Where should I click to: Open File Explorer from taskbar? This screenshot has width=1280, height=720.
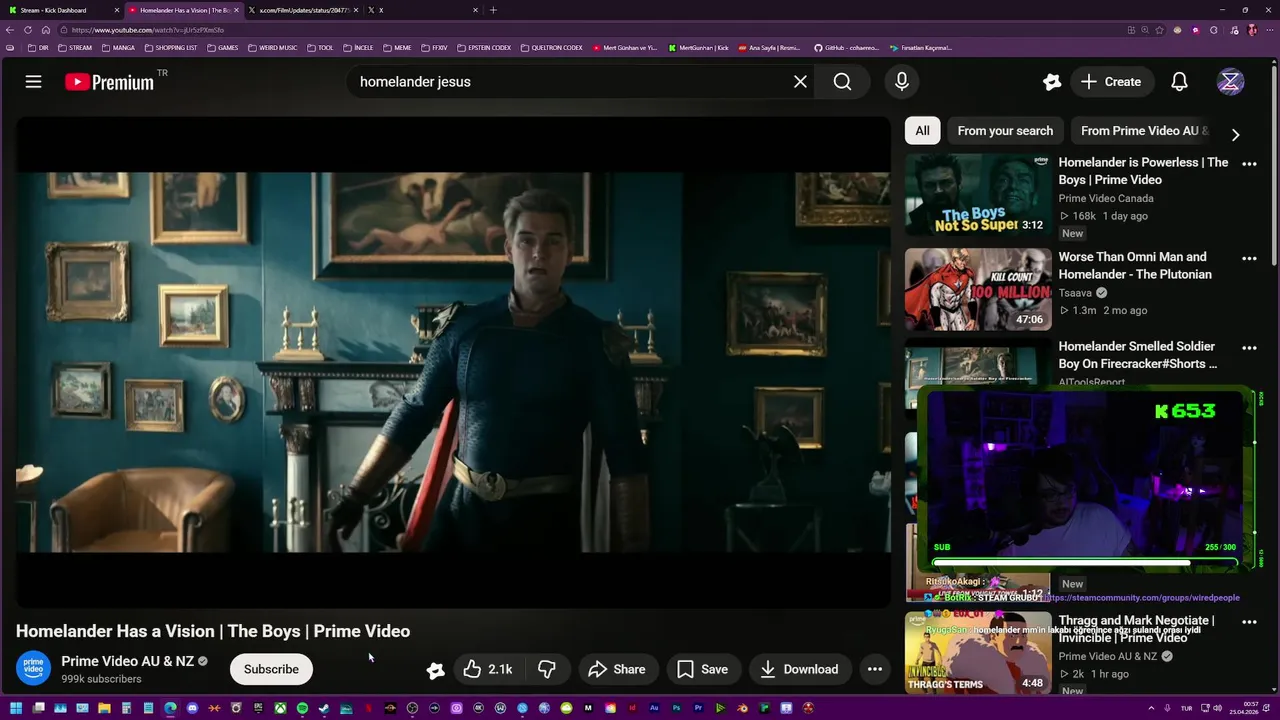coord(104,708)
